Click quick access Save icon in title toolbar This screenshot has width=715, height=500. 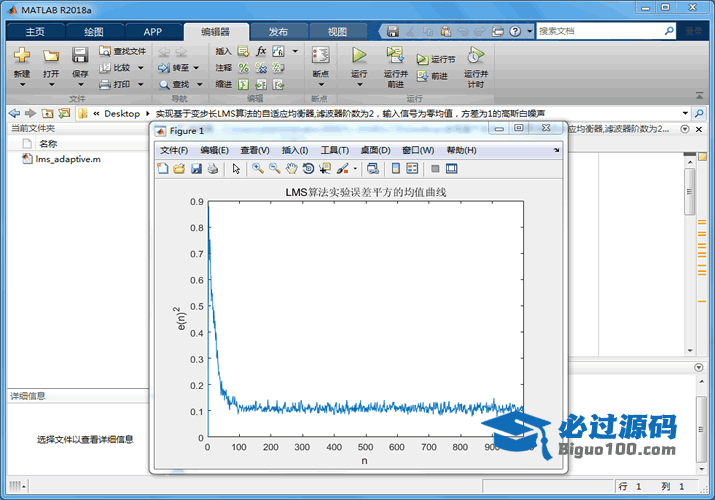(x=393, y=31)
